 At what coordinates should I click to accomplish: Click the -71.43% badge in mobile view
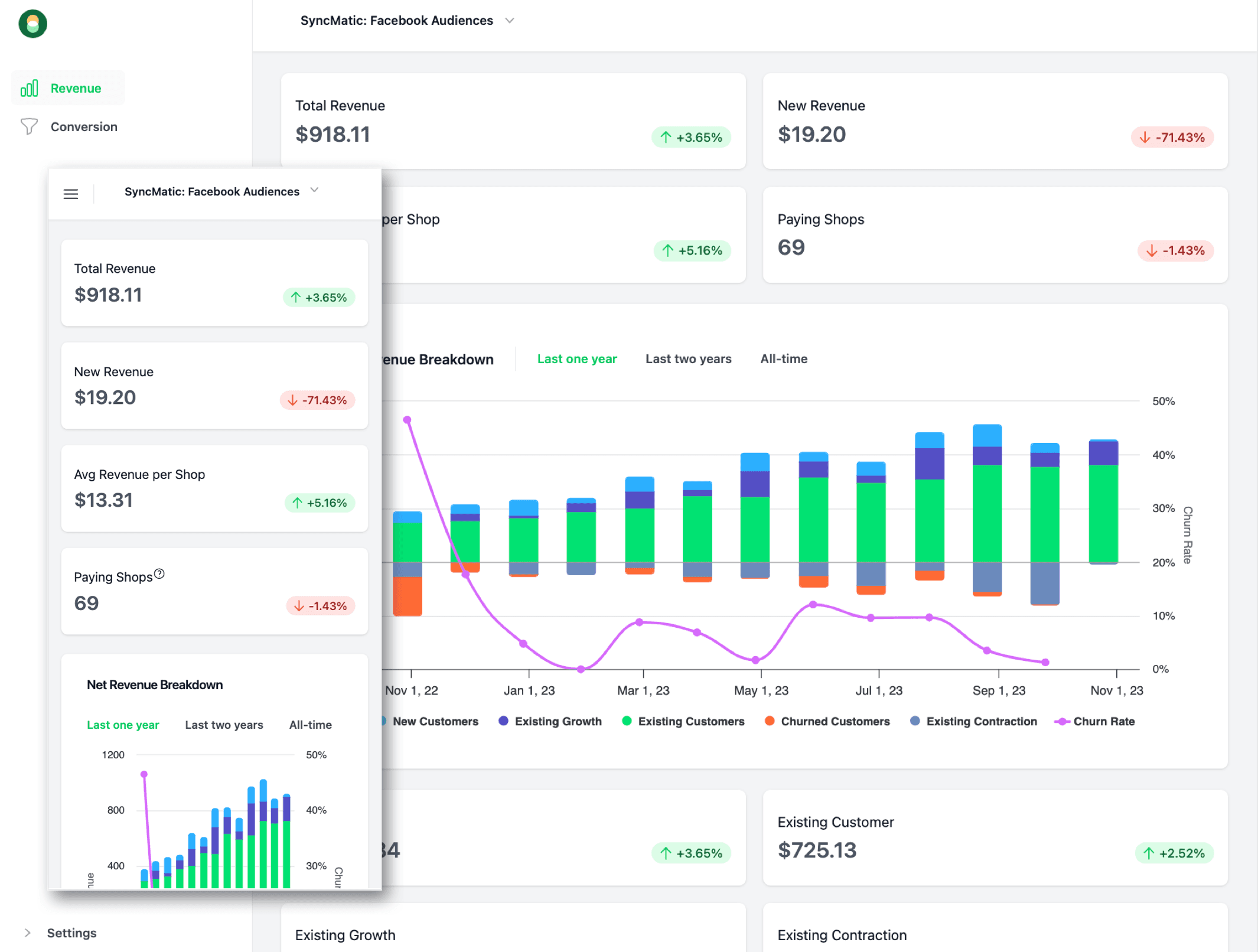click(x=317, y=400)
